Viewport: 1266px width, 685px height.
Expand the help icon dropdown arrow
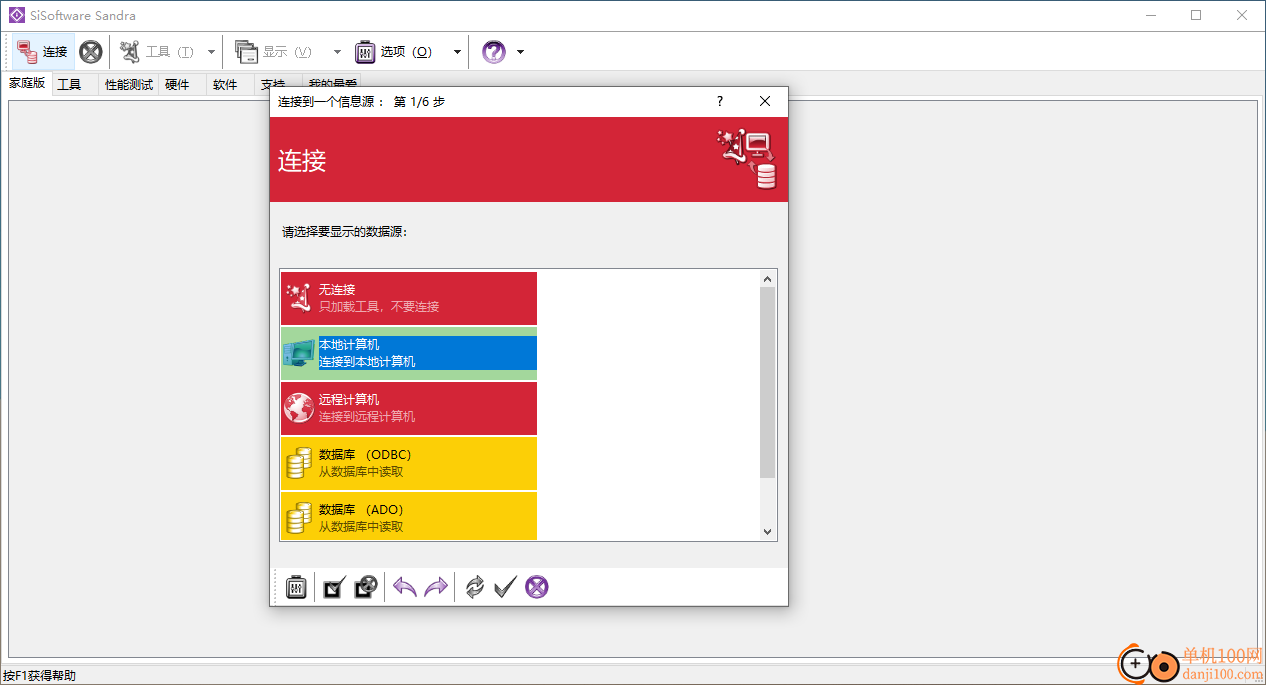point(520,52)
